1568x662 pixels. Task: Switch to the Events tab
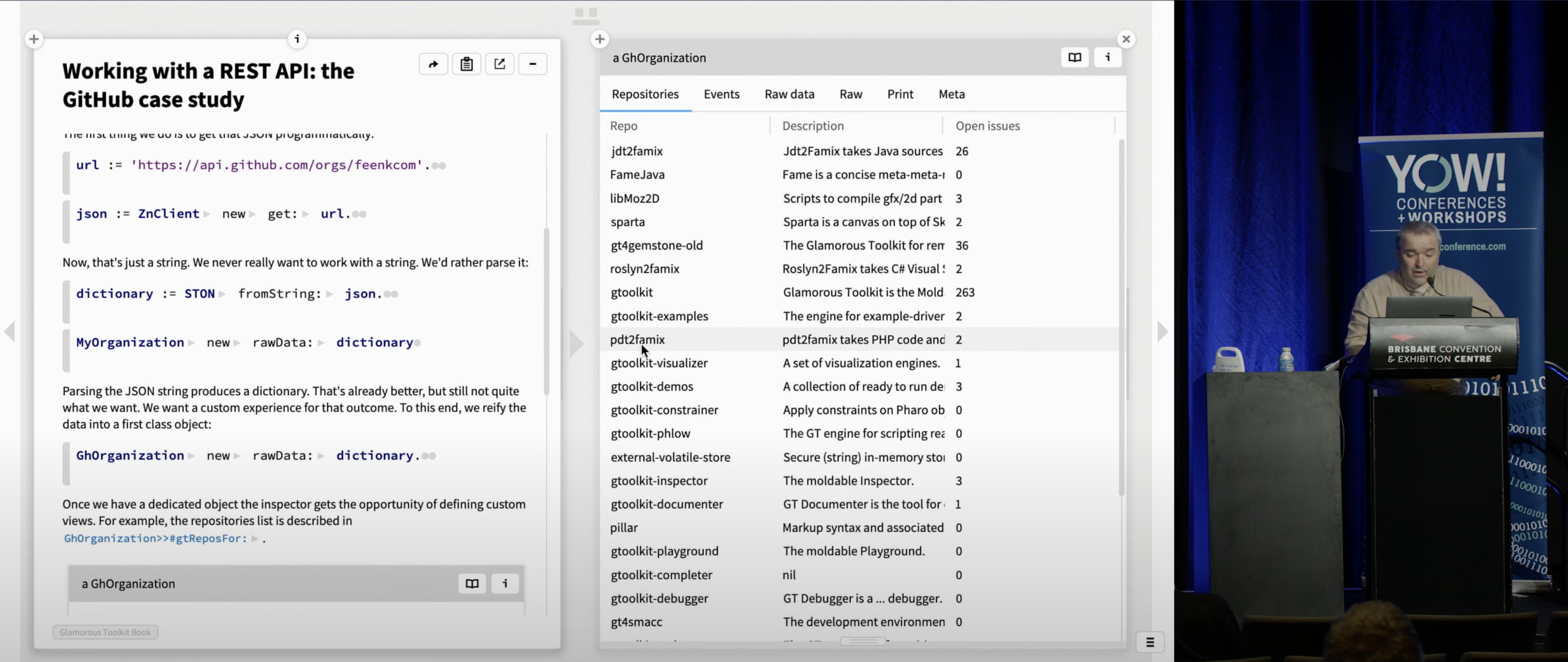click(721, 94)
